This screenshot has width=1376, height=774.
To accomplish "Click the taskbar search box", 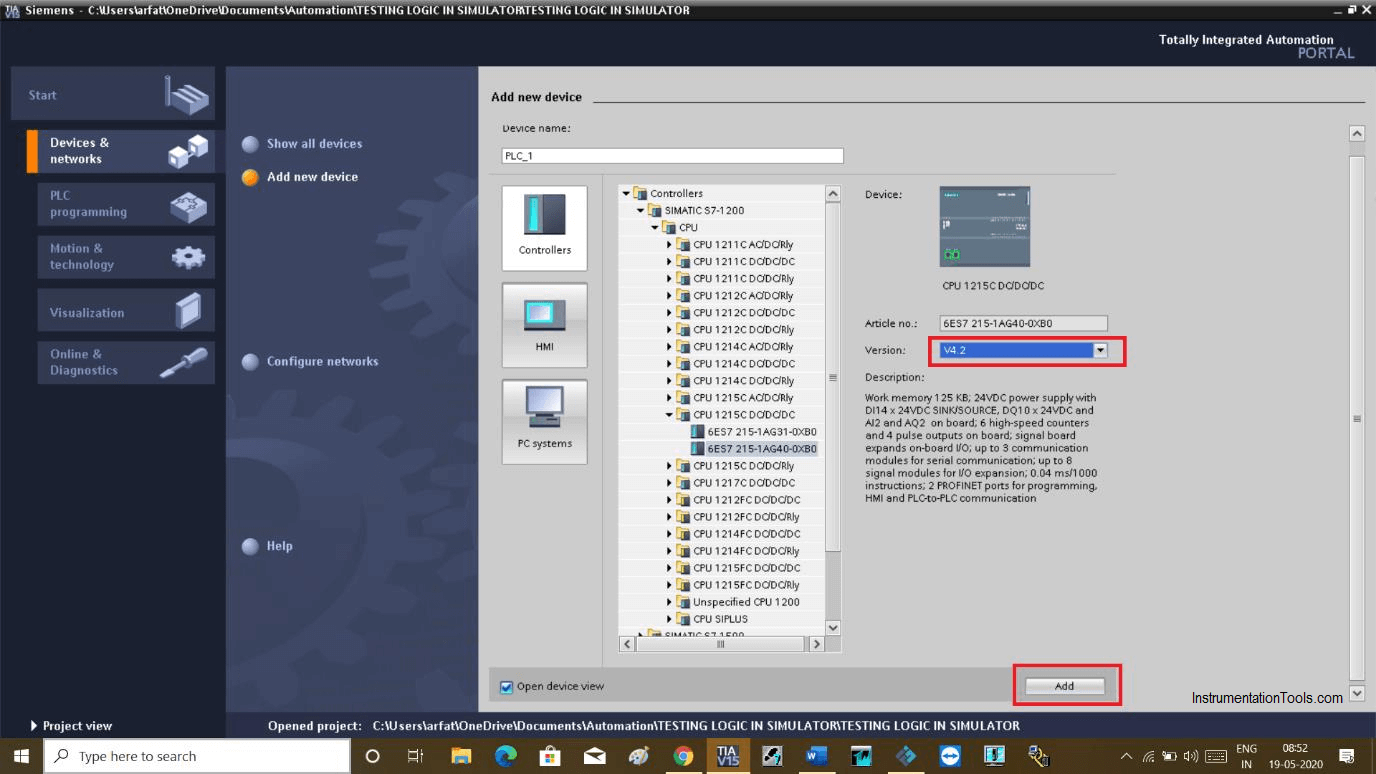I will click(197, 756).
